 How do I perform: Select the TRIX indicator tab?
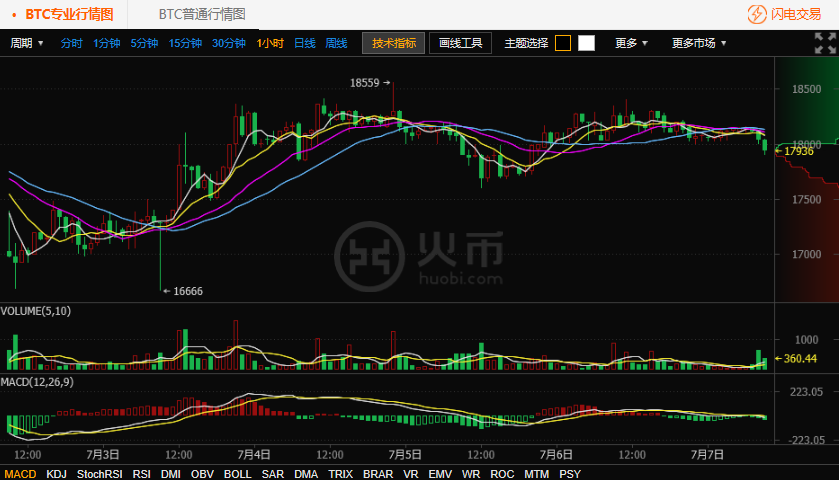click(341, 474)
